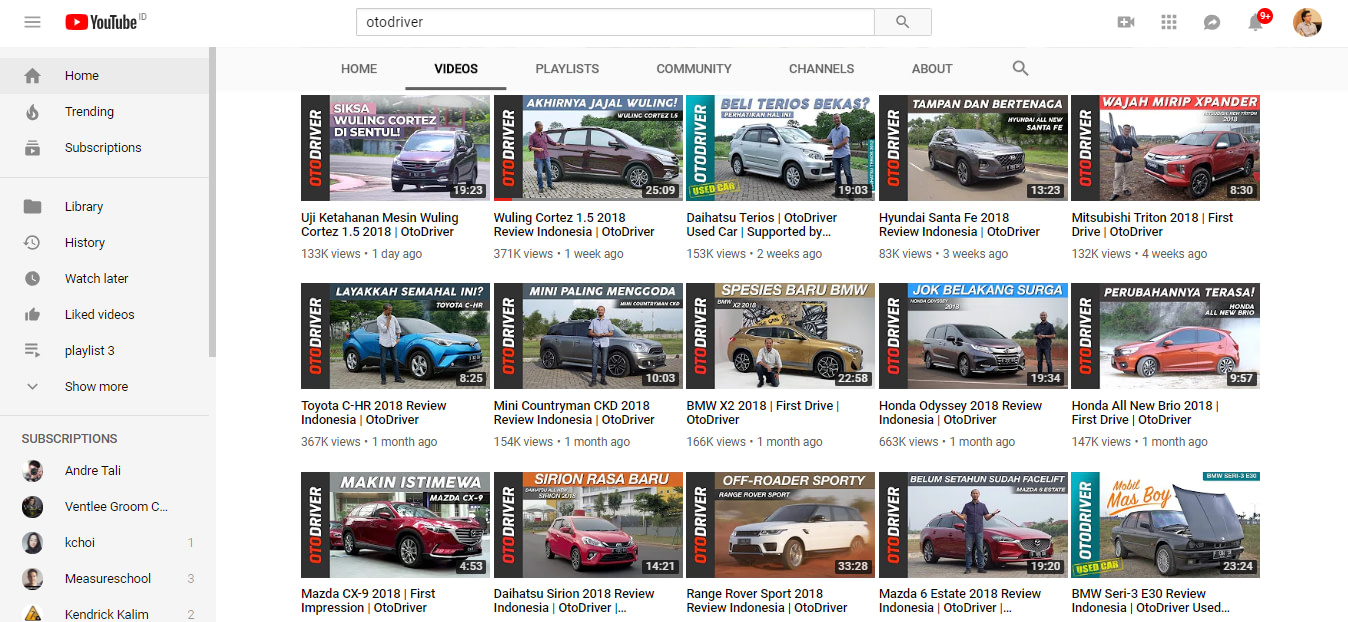This screenshot has height=622, width=1348.
Task: Click the search magnifier button
Action: (x=903, y=22)
